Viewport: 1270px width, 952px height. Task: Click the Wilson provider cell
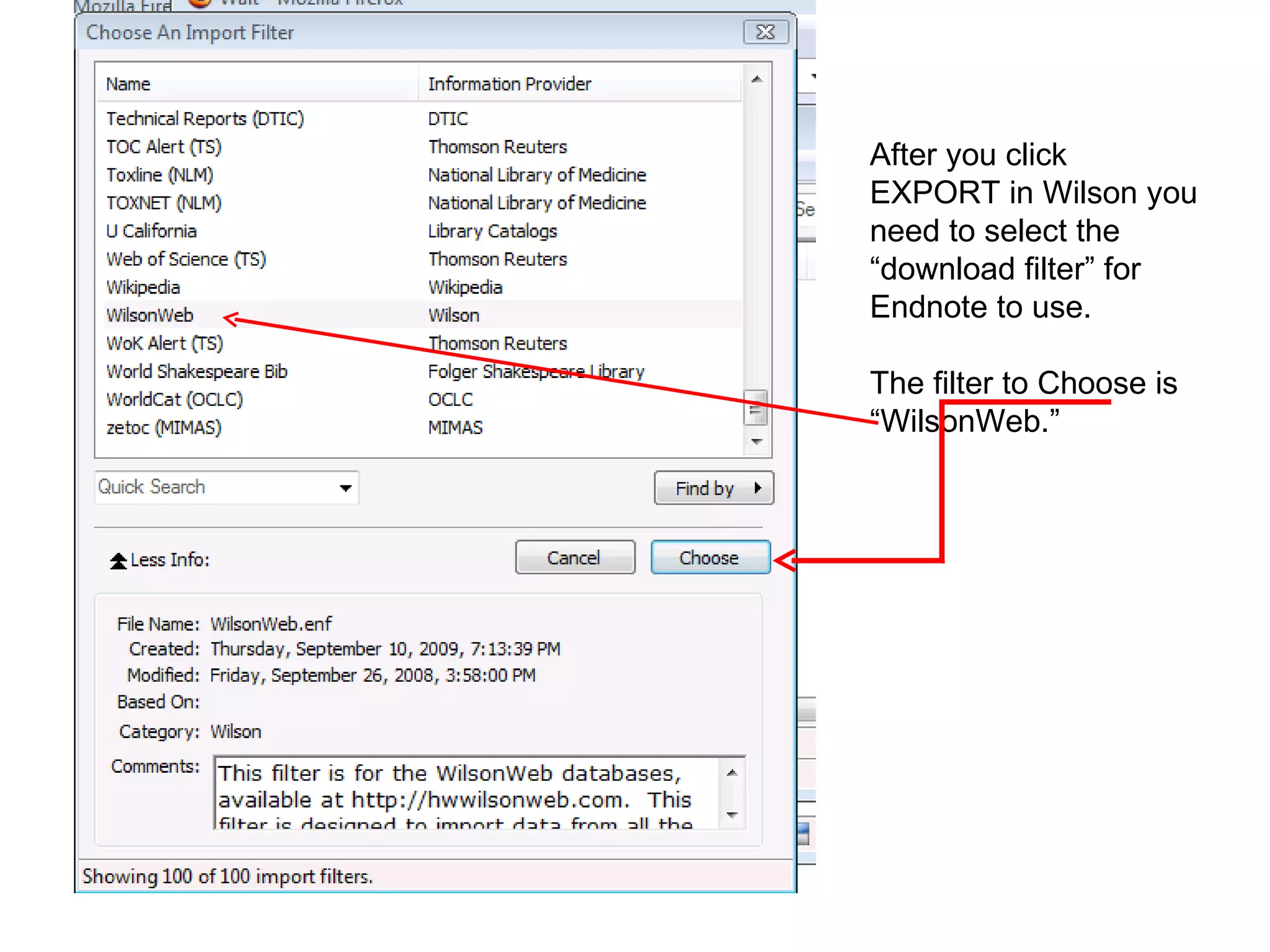point(453,315)
